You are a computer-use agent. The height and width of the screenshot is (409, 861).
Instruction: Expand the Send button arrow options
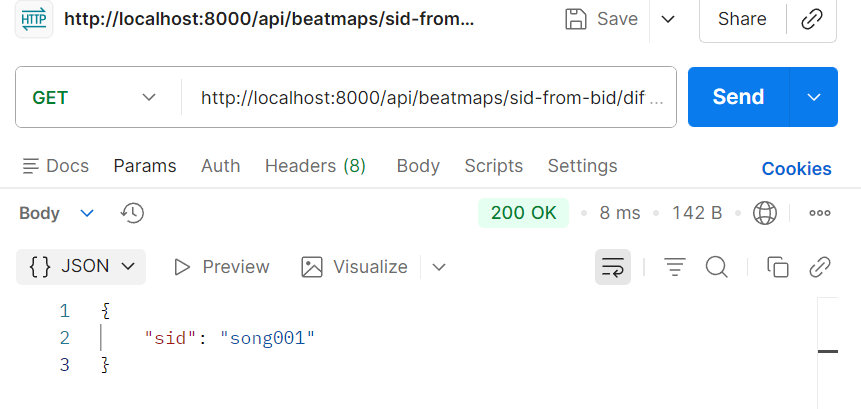tap(814, 97)
